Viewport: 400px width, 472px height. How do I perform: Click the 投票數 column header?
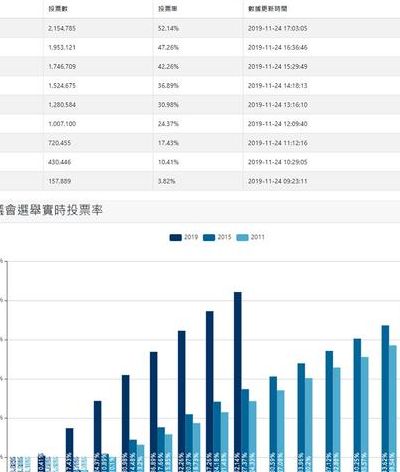[x=58, y=9]
